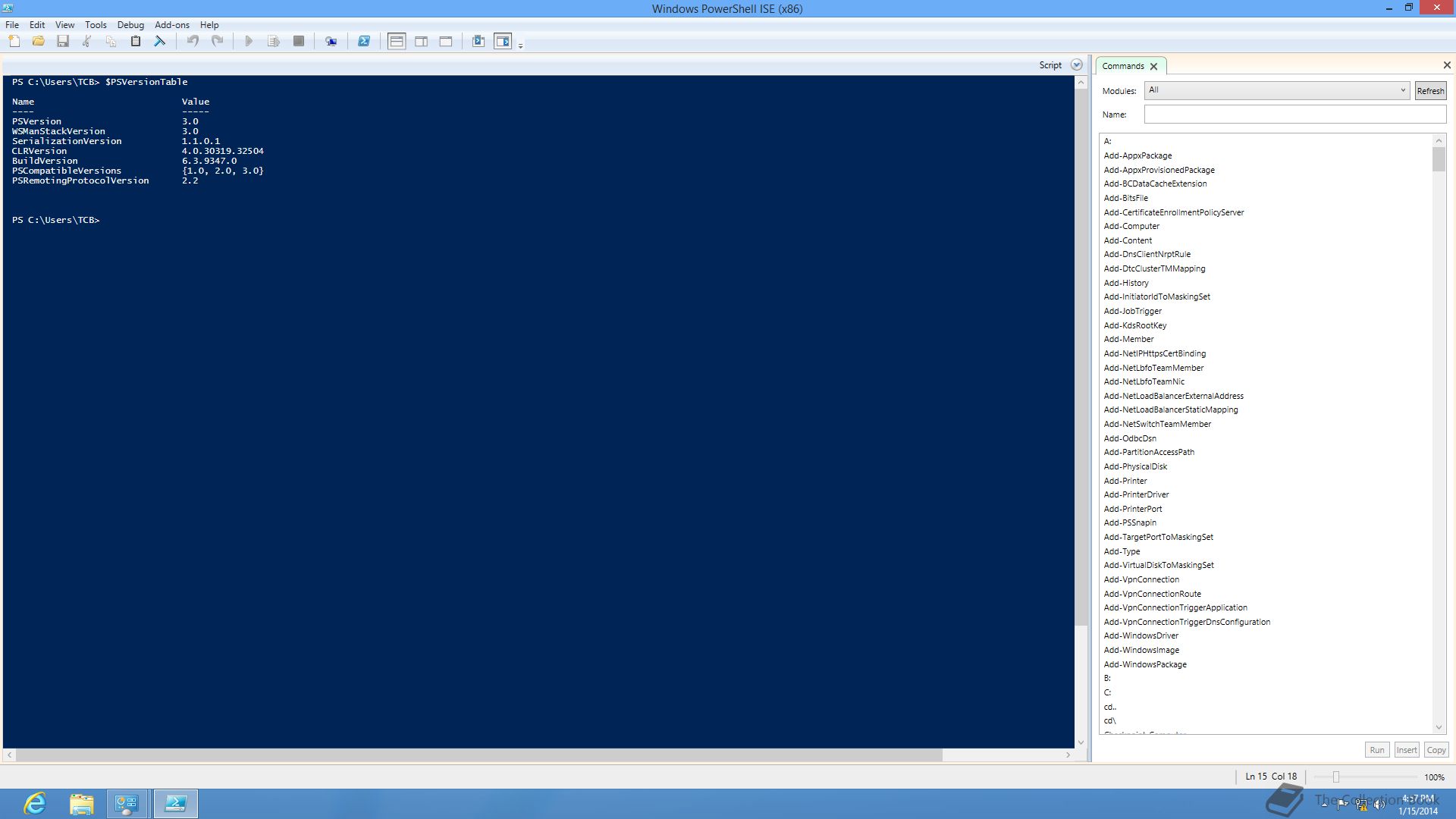Click the volume speaker tray icon
The width and height of the screenshot is (1456, 819).
1379,805
